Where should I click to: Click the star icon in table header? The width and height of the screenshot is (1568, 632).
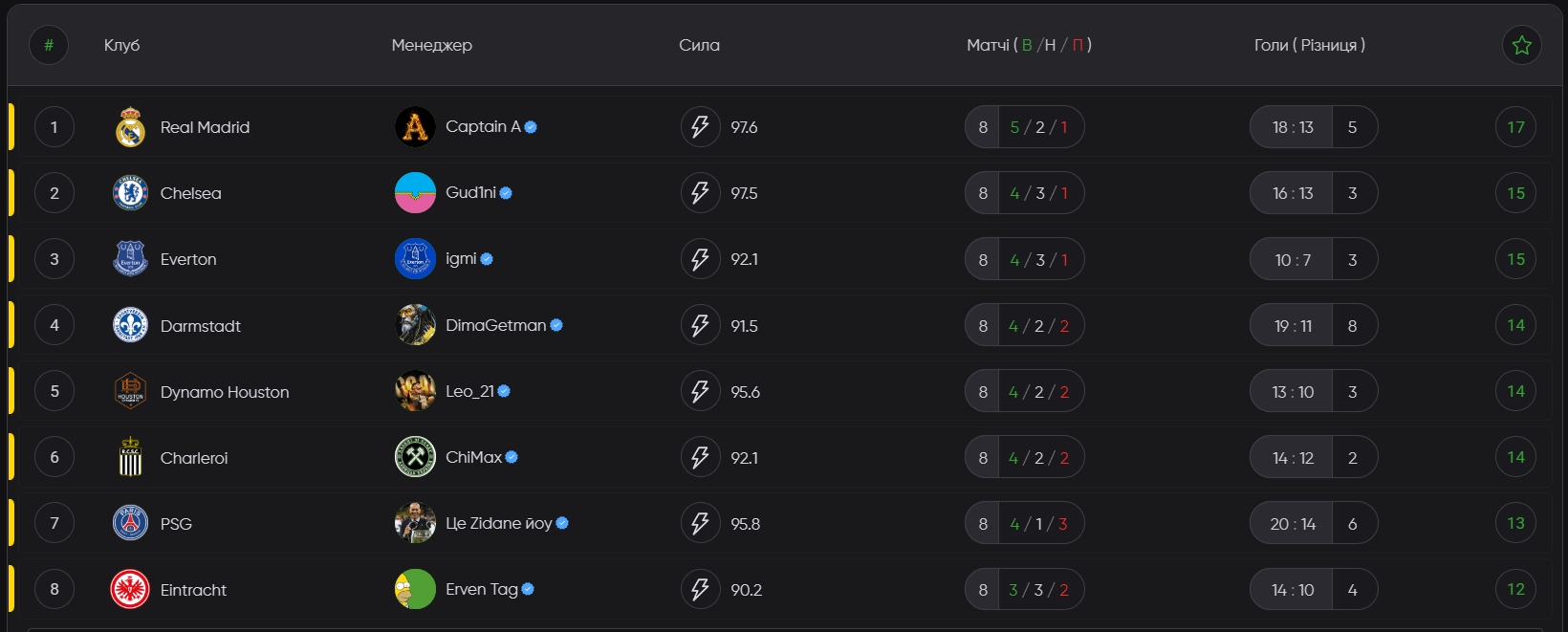[x=1522, y=45]
